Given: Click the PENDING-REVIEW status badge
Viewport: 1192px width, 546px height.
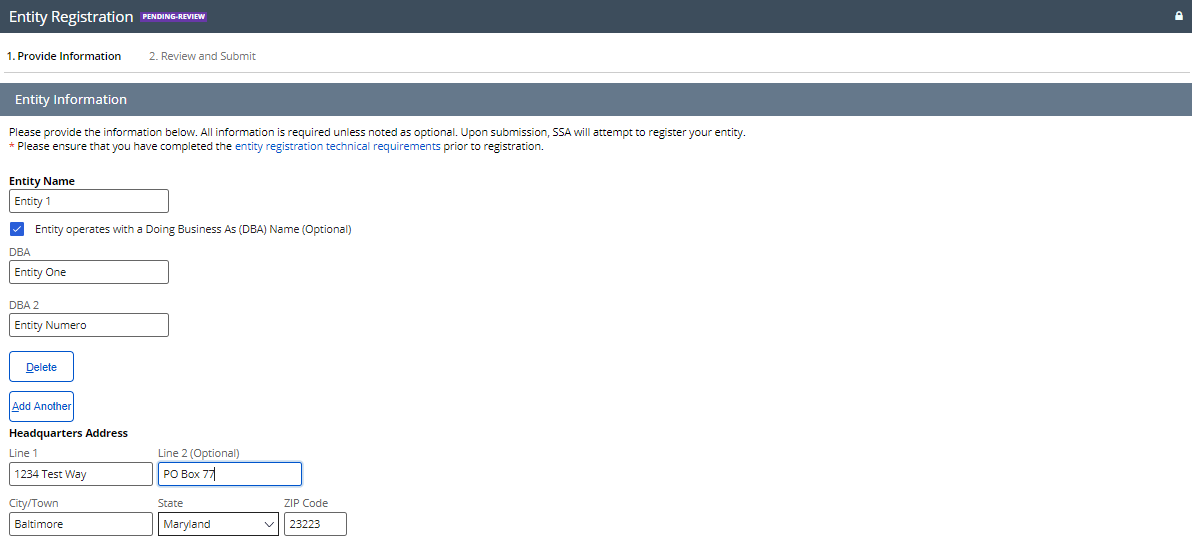Looking at the screenshot, I should [174, 17].
